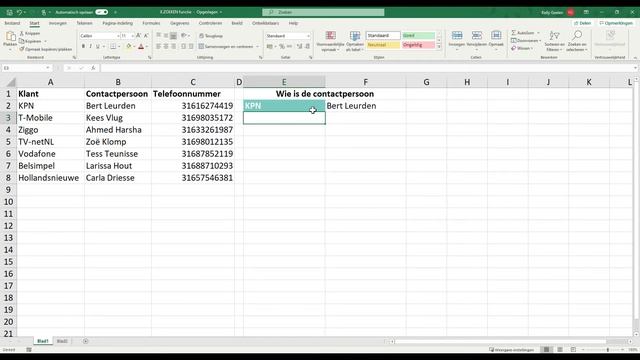Click cell containing Bert Leurden in column F
This screenshot has height=360, width=640.
[365, 106]
